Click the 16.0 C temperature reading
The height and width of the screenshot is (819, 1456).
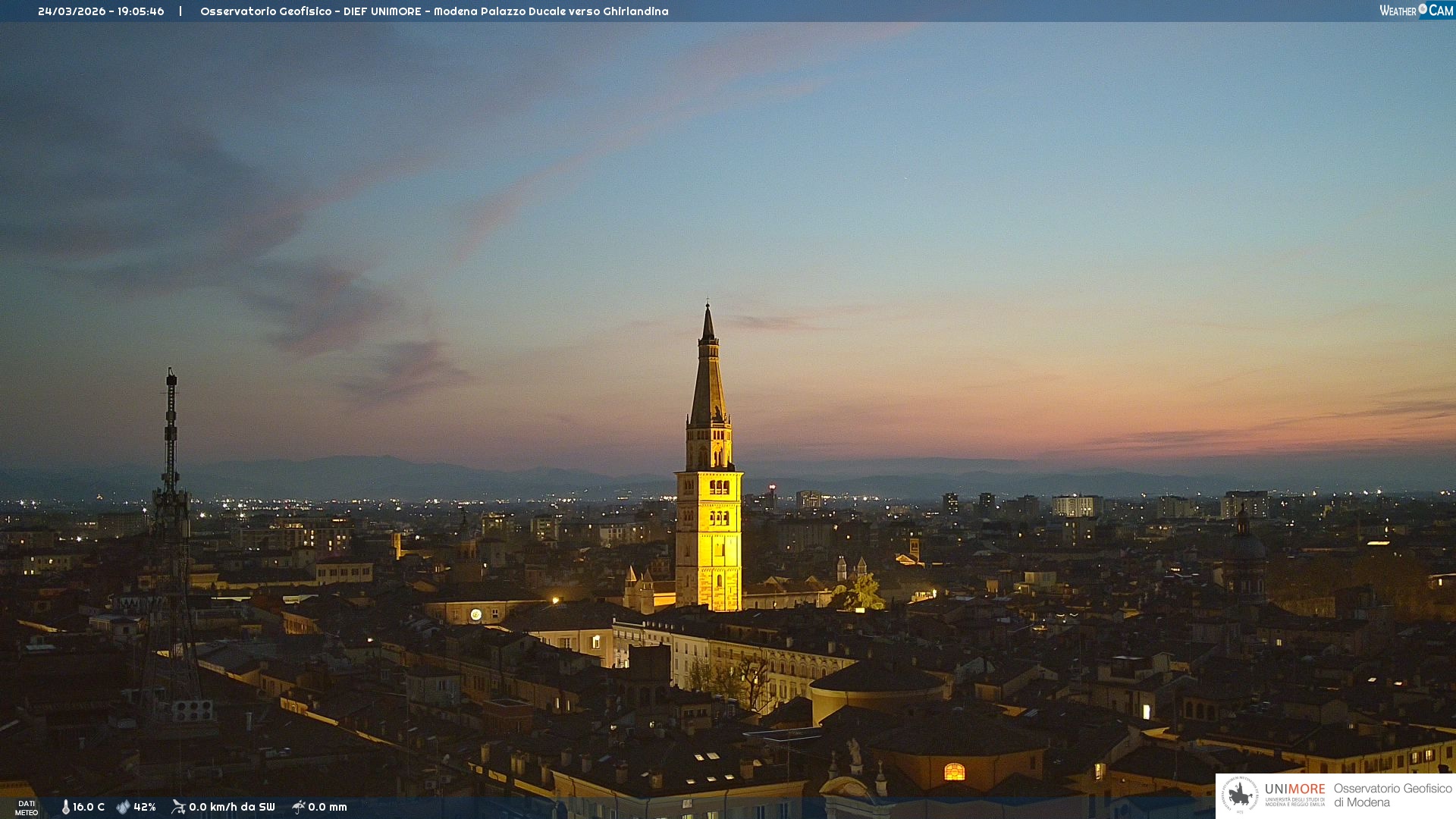pos(89,807)
